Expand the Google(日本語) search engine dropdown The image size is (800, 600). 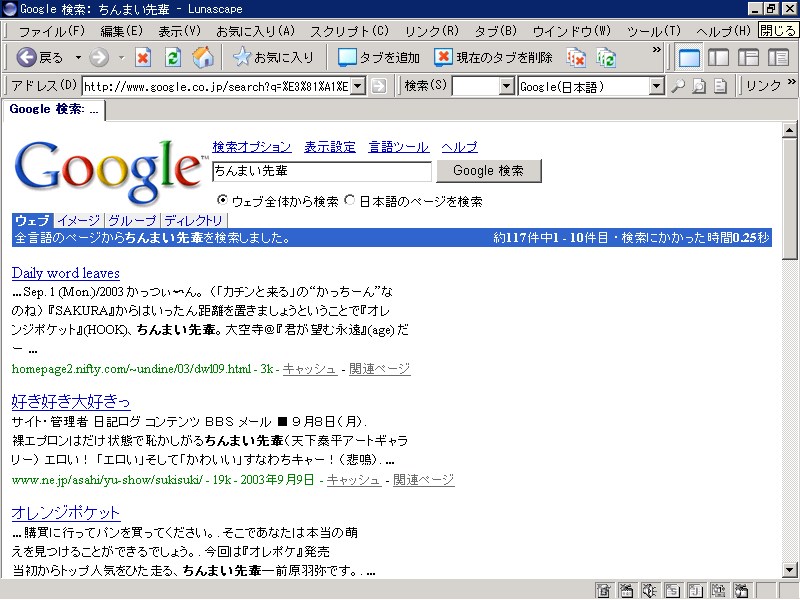click(x=656, y=86)
